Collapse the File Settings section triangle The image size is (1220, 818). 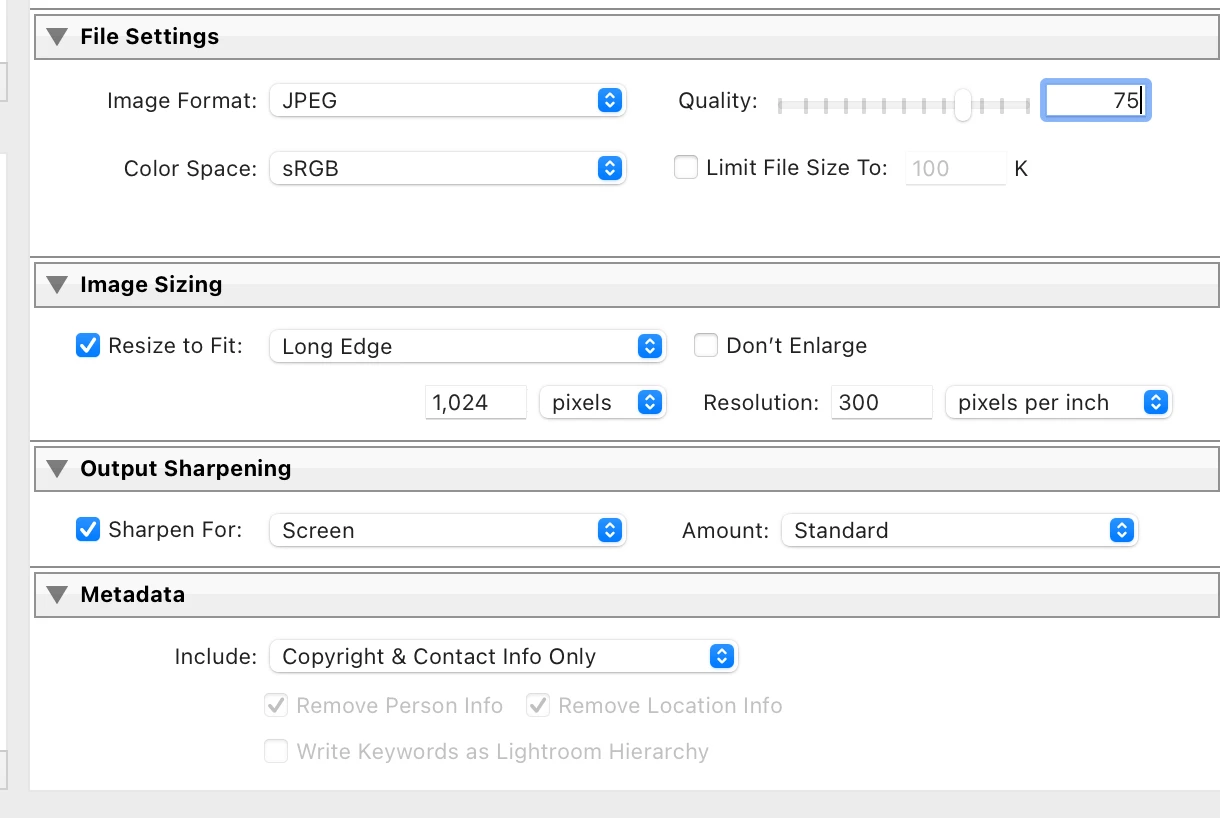58,37
